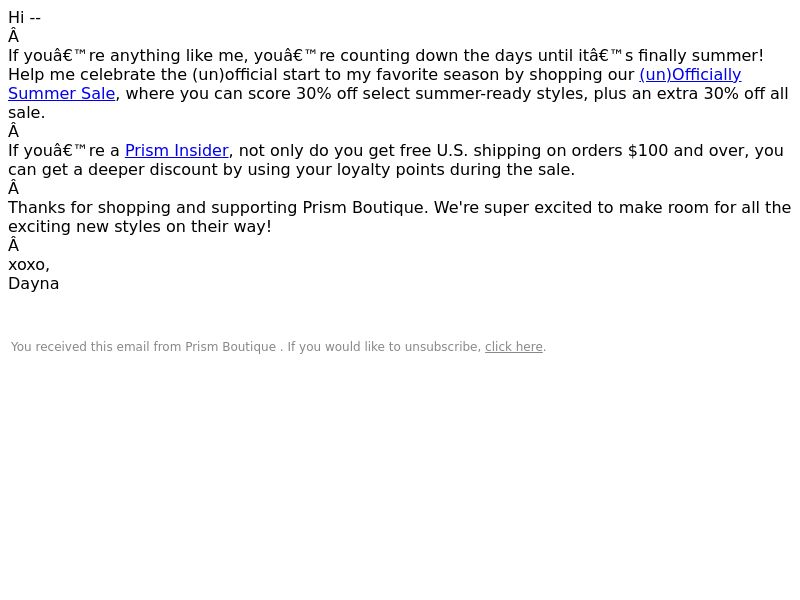This screenshot has height=600, width=800.
Task: Click the 'finally summer!' text
Action: tap(701, 56)
